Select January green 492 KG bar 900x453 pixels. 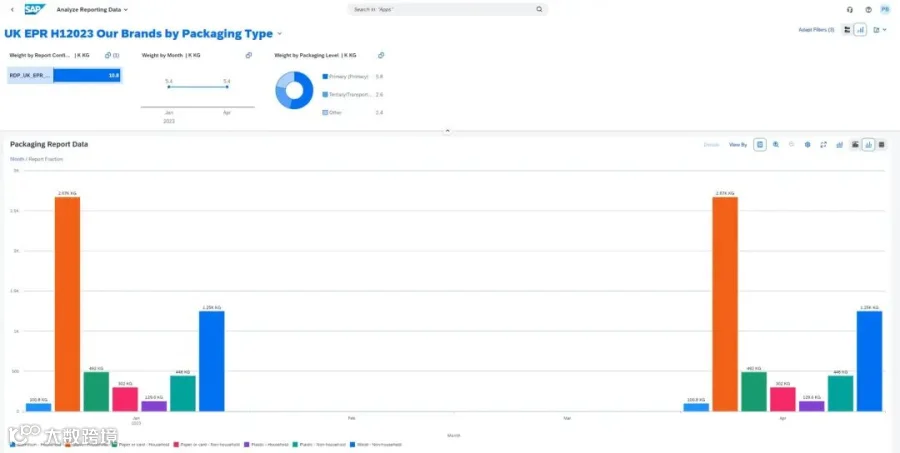click(x=96, y=392)
